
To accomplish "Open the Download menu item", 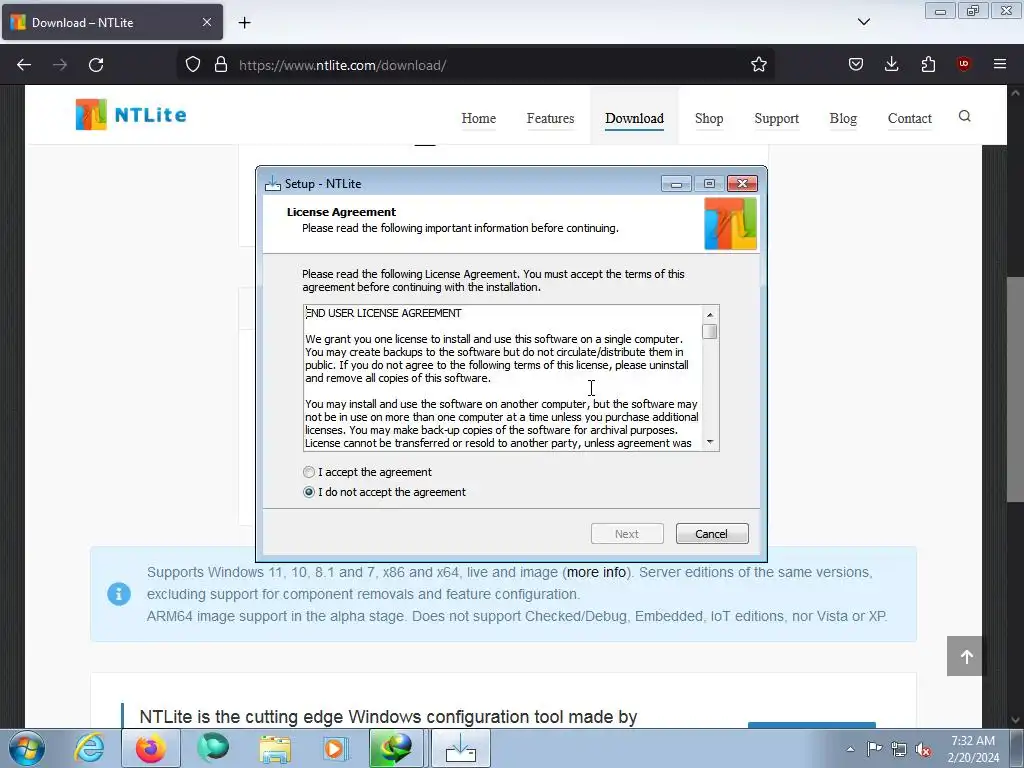I will coord(634,118).
